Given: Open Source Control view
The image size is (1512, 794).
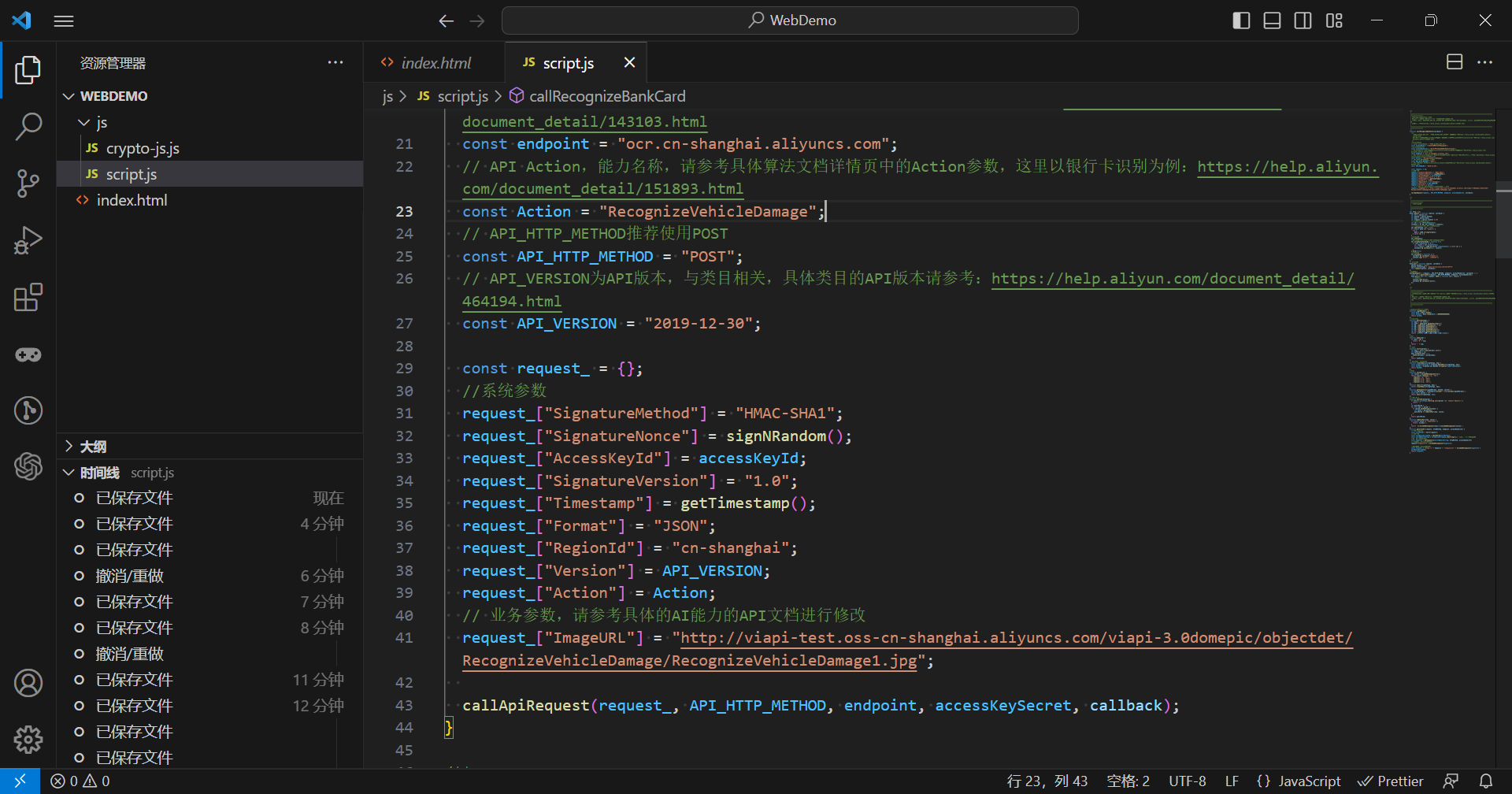Looking at the screenshot, I should tap(28, 184).
